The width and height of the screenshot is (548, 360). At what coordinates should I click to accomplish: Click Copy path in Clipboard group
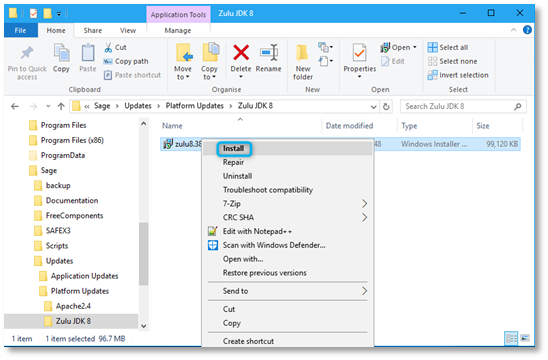[126, 62]
